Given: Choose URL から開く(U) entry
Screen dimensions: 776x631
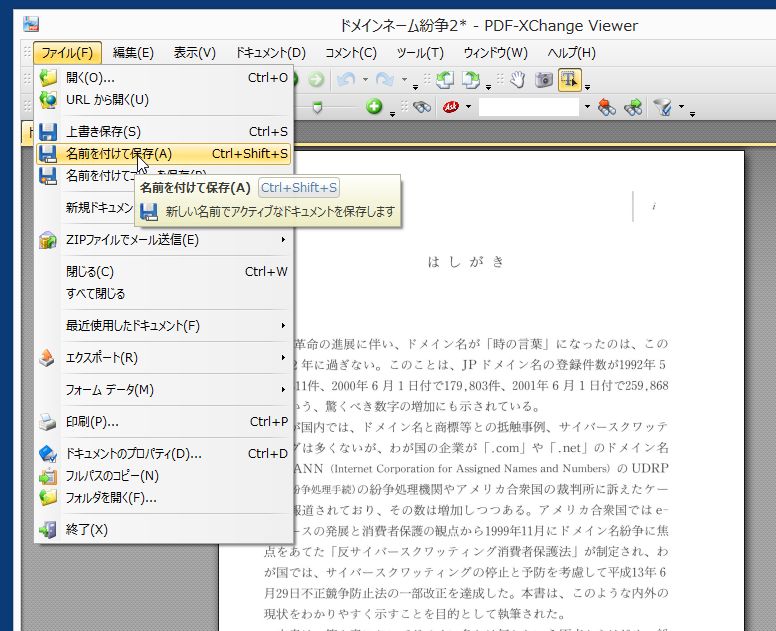Looking at the screenshot, I should point(163,100).
